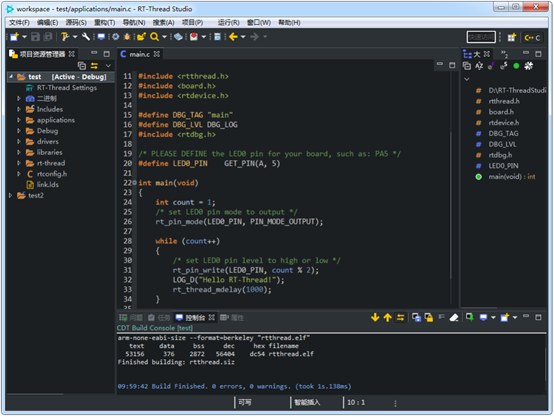Image resolution: width=554 pixels, height=417 pixels.
Task: Select the C perspective button at top right
Action: coord(533,37)
